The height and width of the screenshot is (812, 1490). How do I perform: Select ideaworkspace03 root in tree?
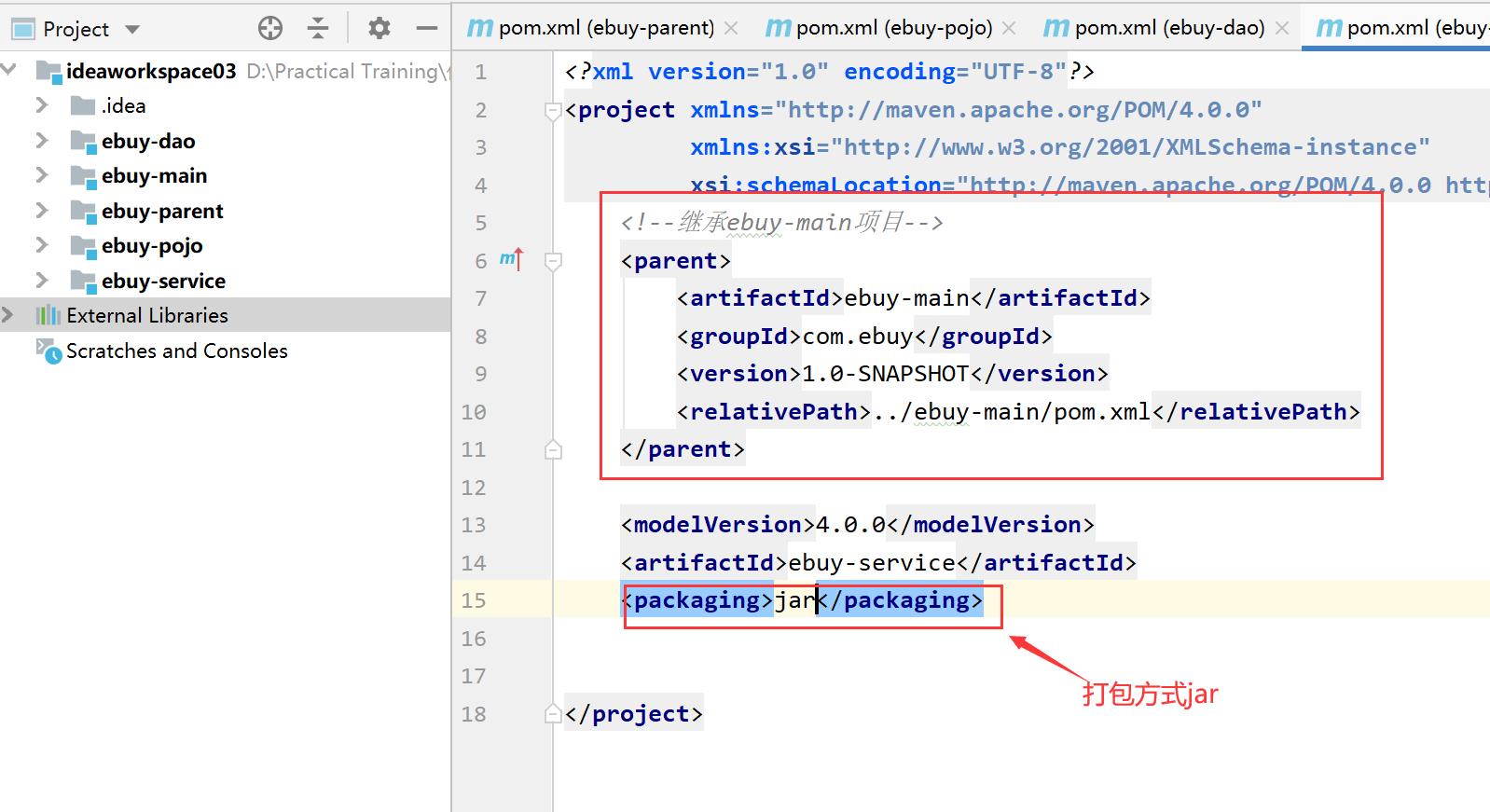coord(151,71)
